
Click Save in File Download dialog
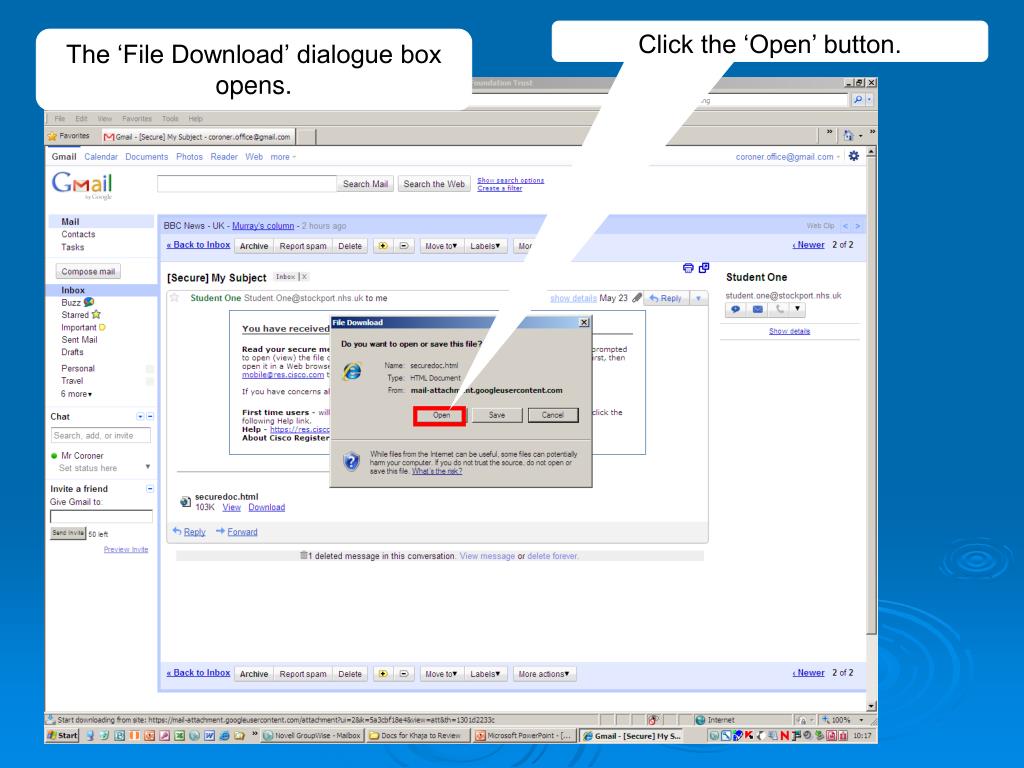pyautogui.click(x=497, y=415)
